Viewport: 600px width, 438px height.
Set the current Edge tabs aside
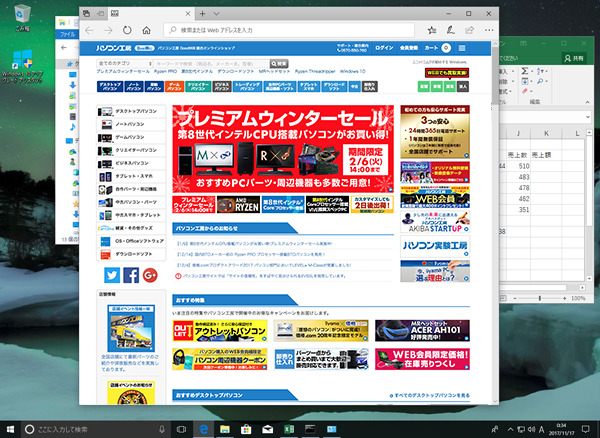(x=100, y=14)
